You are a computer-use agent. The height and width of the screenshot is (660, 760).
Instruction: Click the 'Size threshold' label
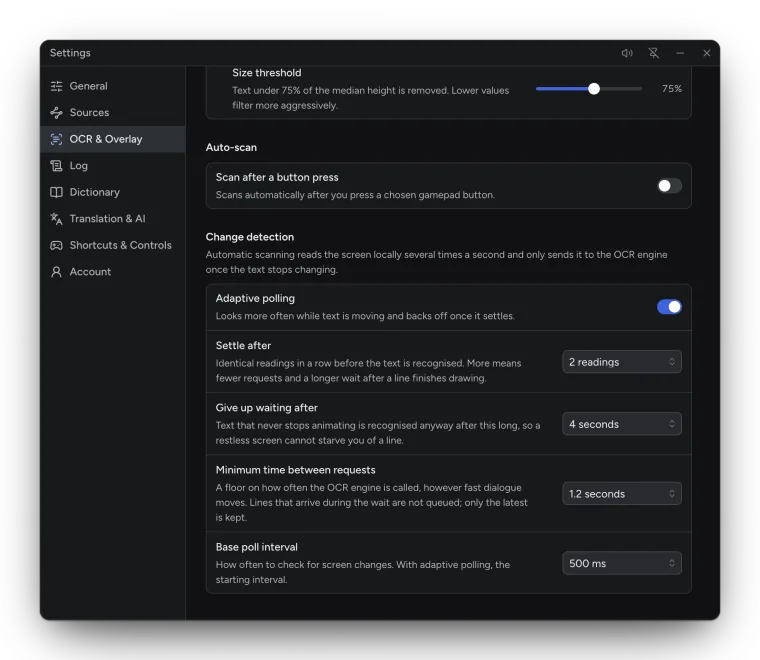pos(267,73)
